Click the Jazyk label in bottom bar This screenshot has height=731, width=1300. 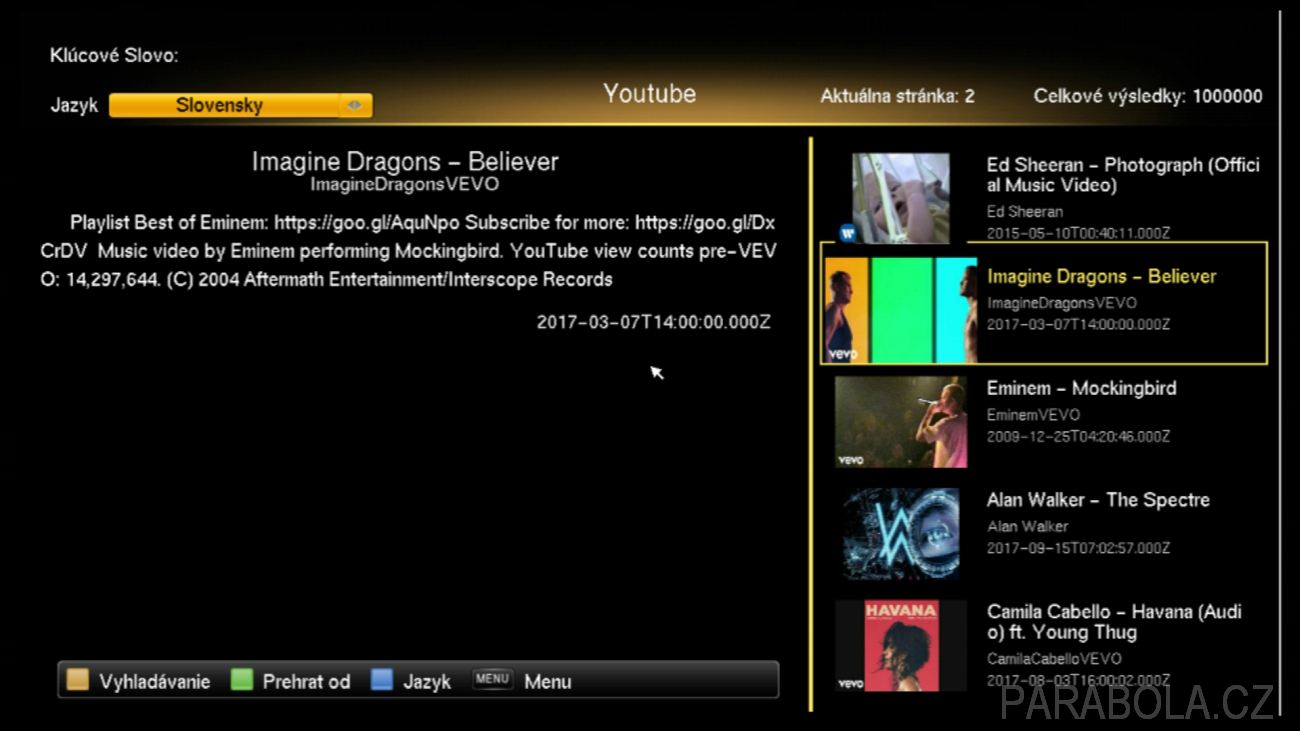click(x=427, y=682)
